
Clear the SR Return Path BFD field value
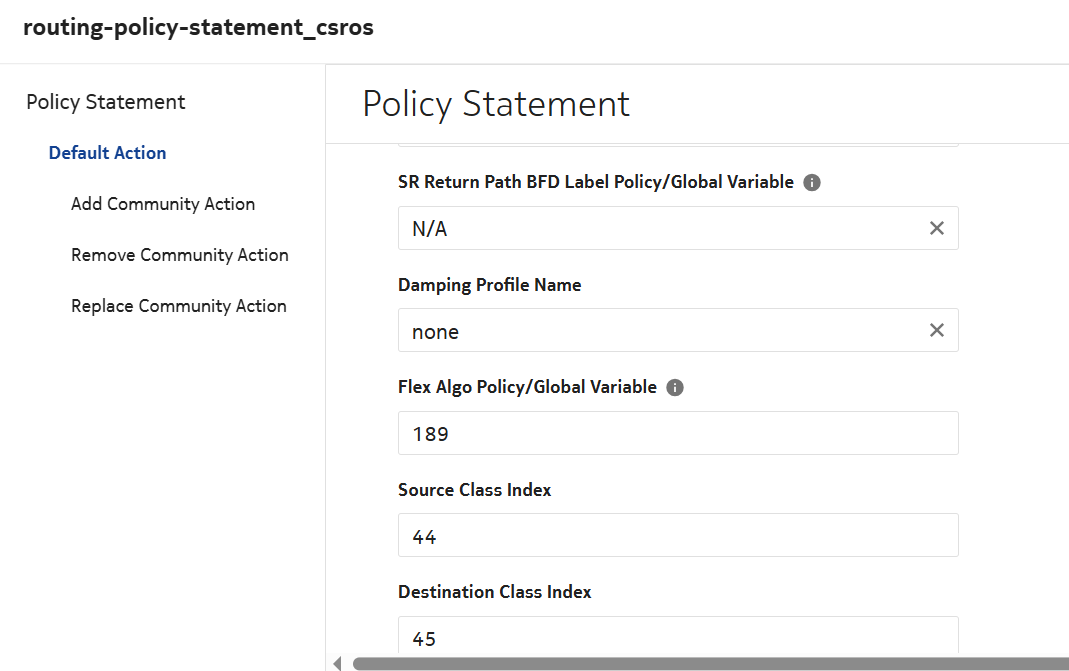pos(936,228)
